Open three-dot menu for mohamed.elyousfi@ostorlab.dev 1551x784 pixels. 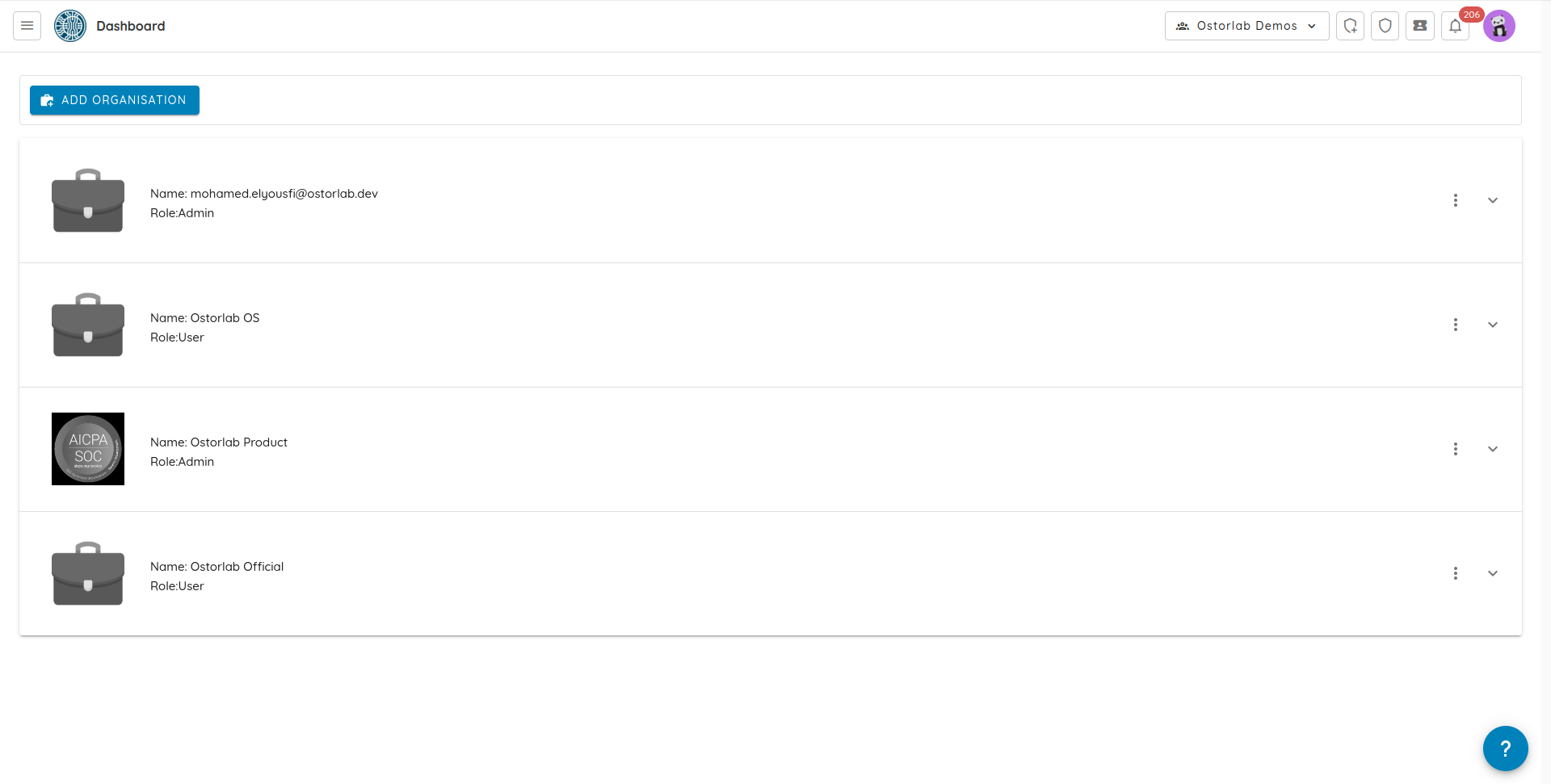tap(1455, 200)
